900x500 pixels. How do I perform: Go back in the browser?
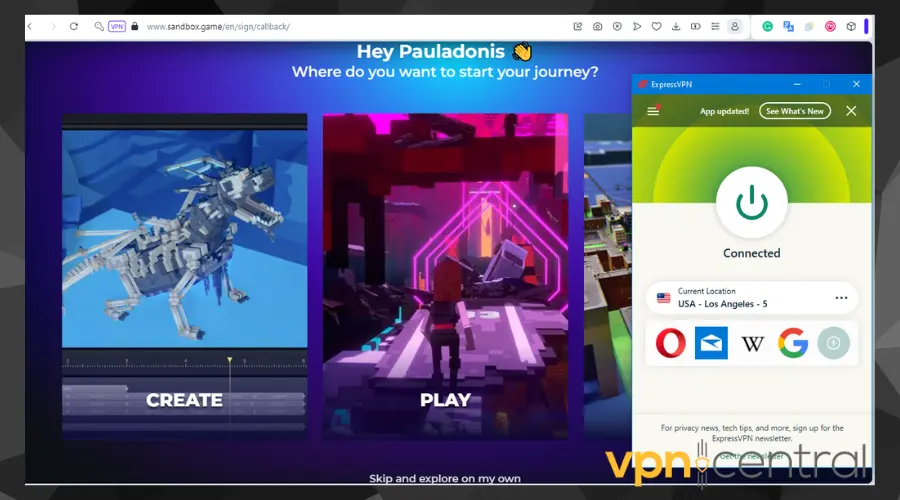30,26
